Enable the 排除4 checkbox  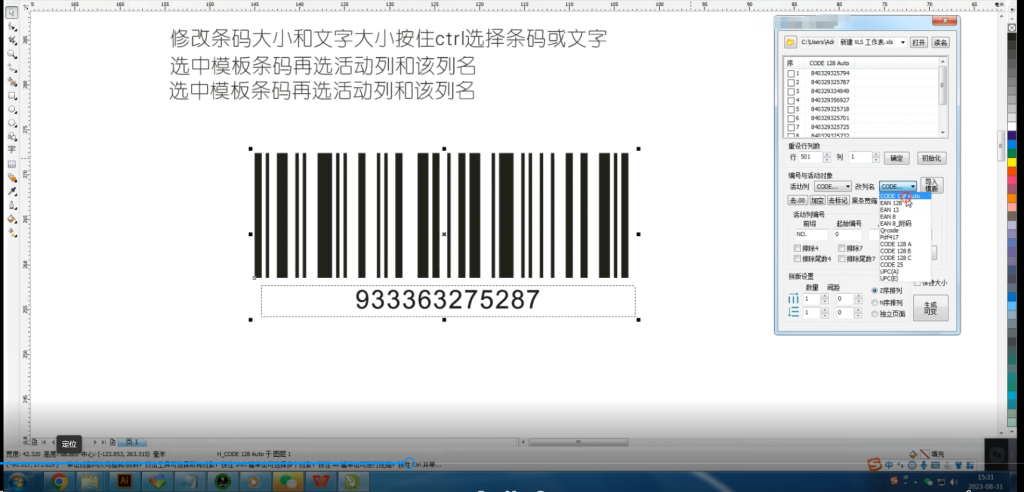797,248
